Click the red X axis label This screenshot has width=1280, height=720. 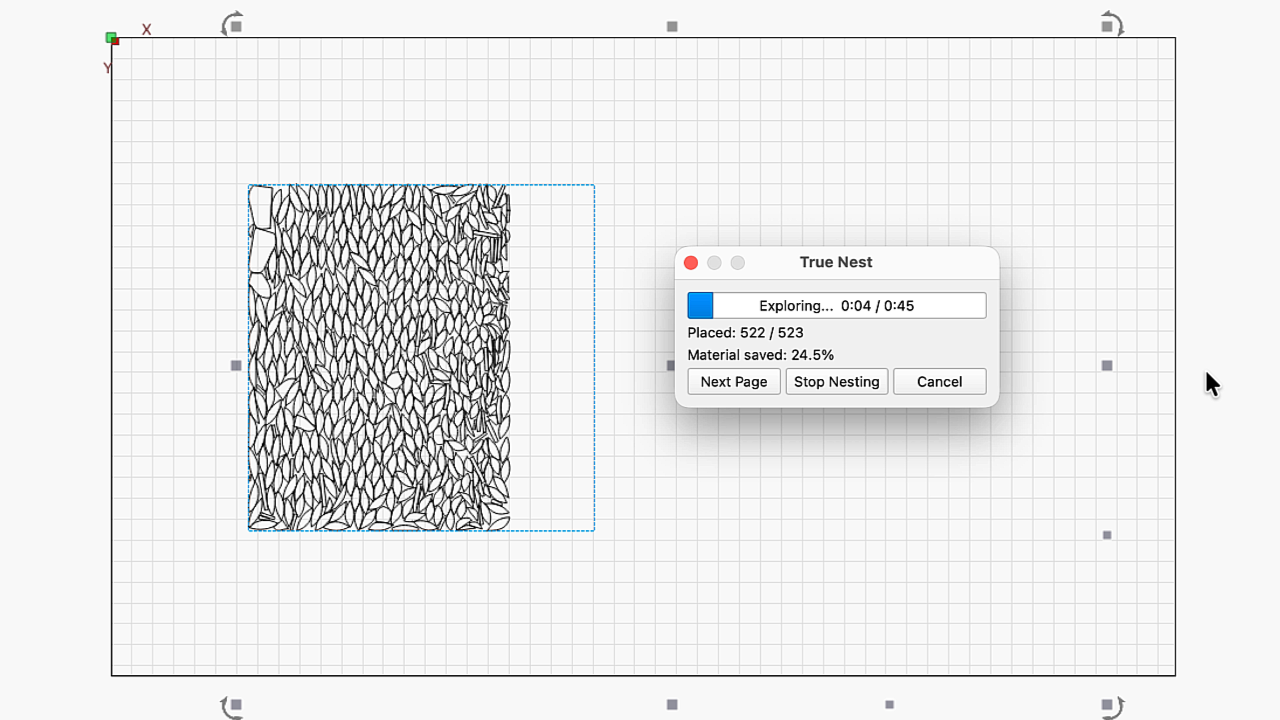[x=146, y=30]
